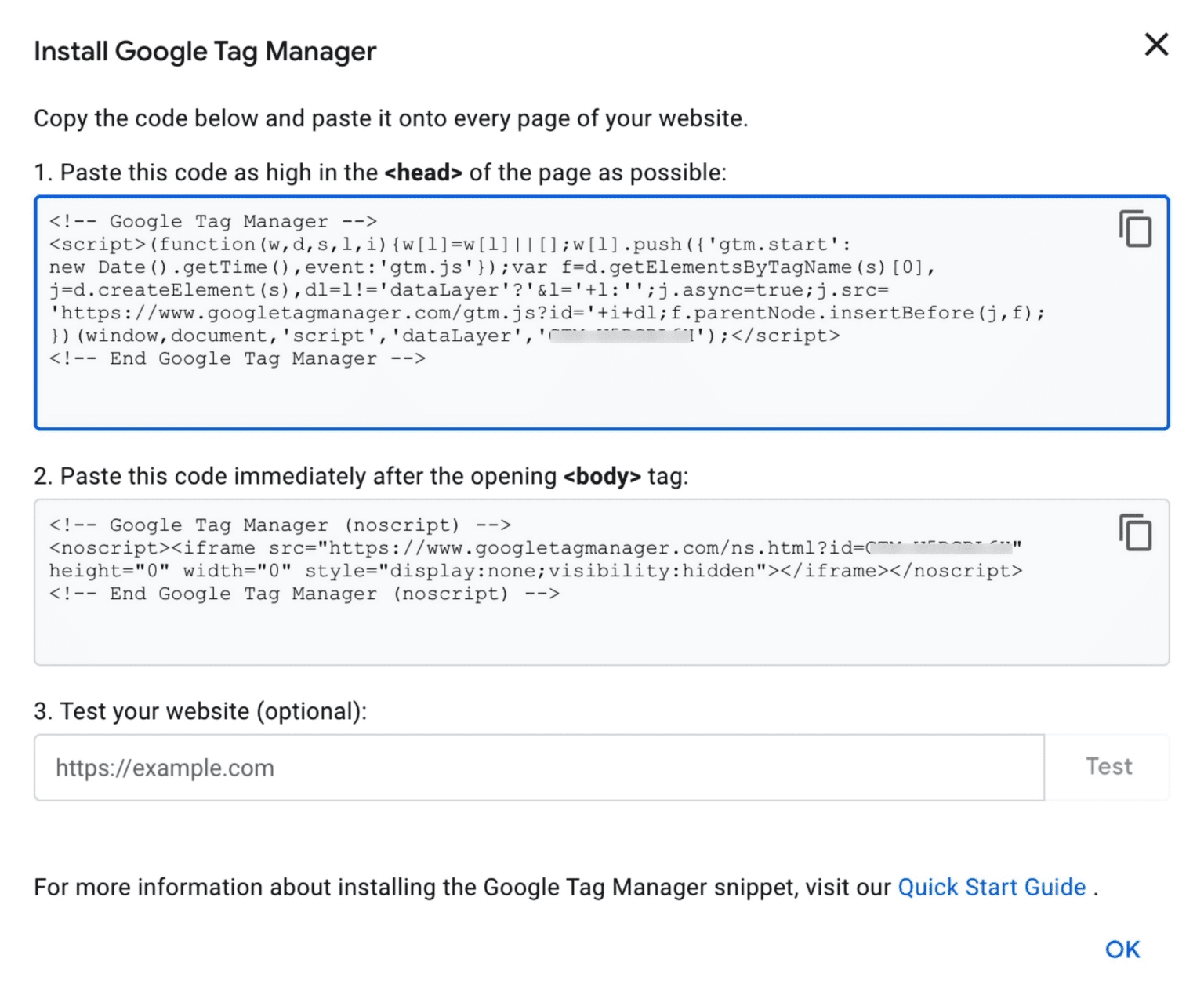Click the https://example.com URL field
This screenshot has width=1204, height=988.
coord(539,768)
